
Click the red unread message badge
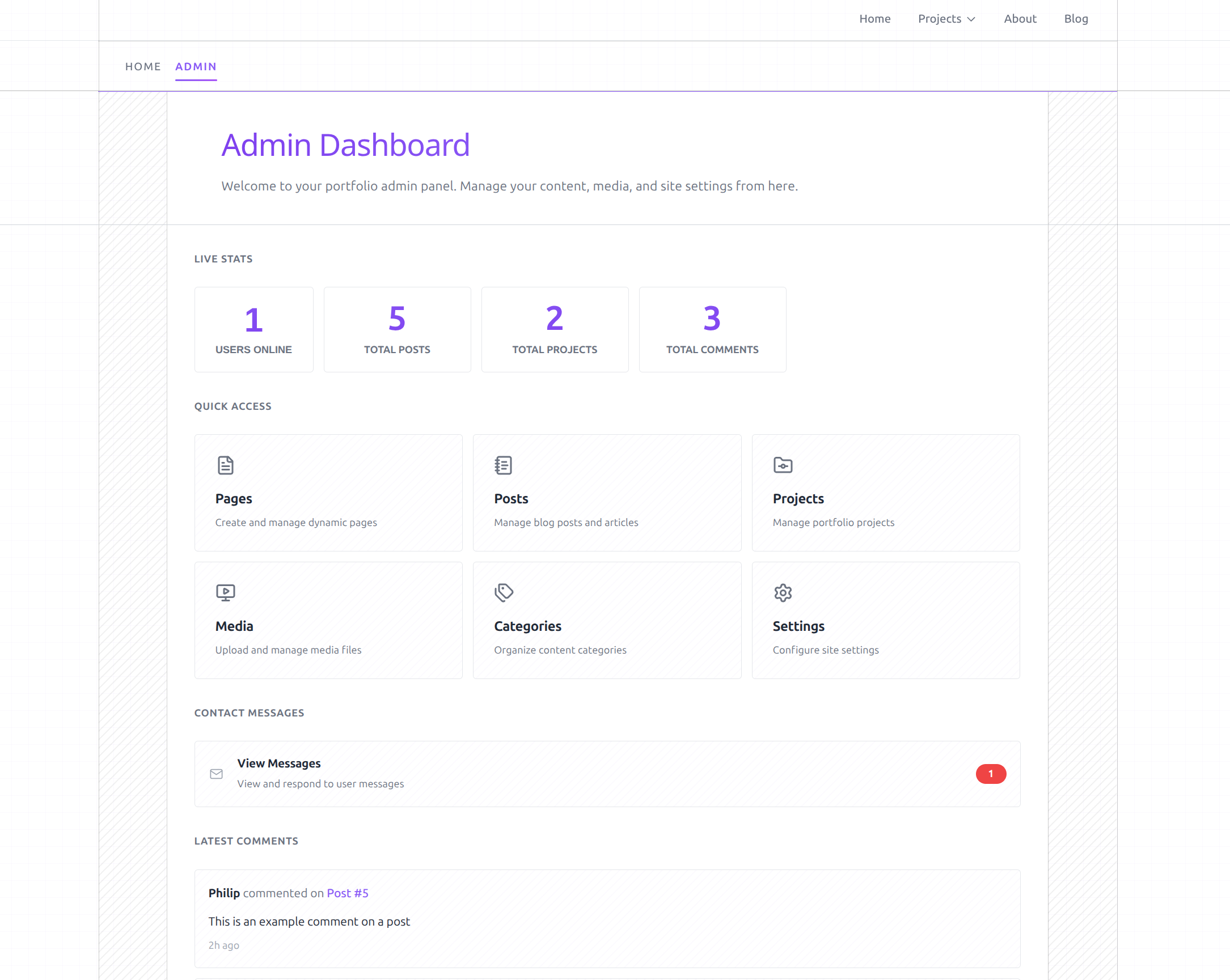click(991, 774)
